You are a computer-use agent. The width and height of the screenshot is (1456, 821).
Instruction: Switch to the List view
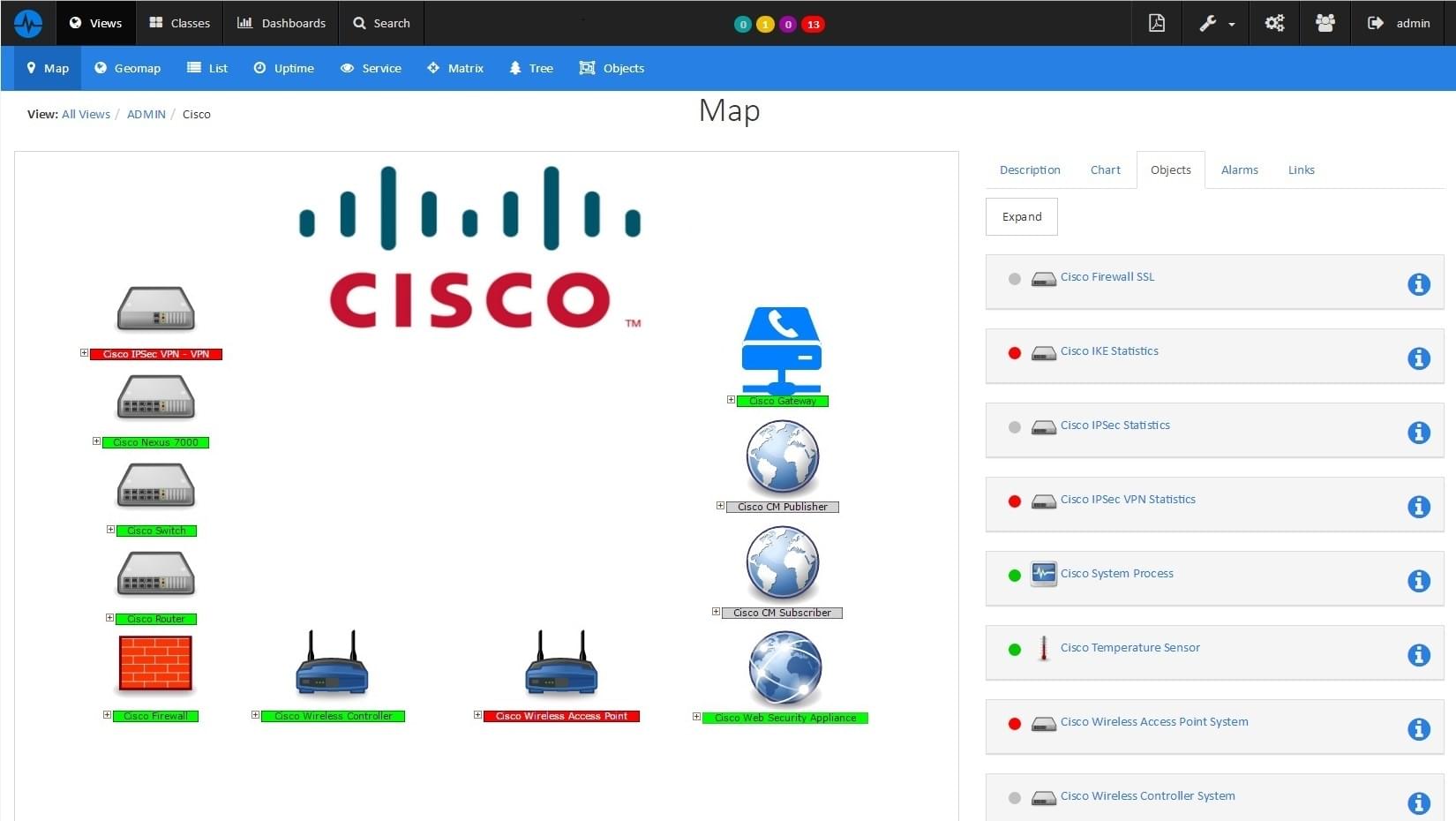tap(207, 68)
